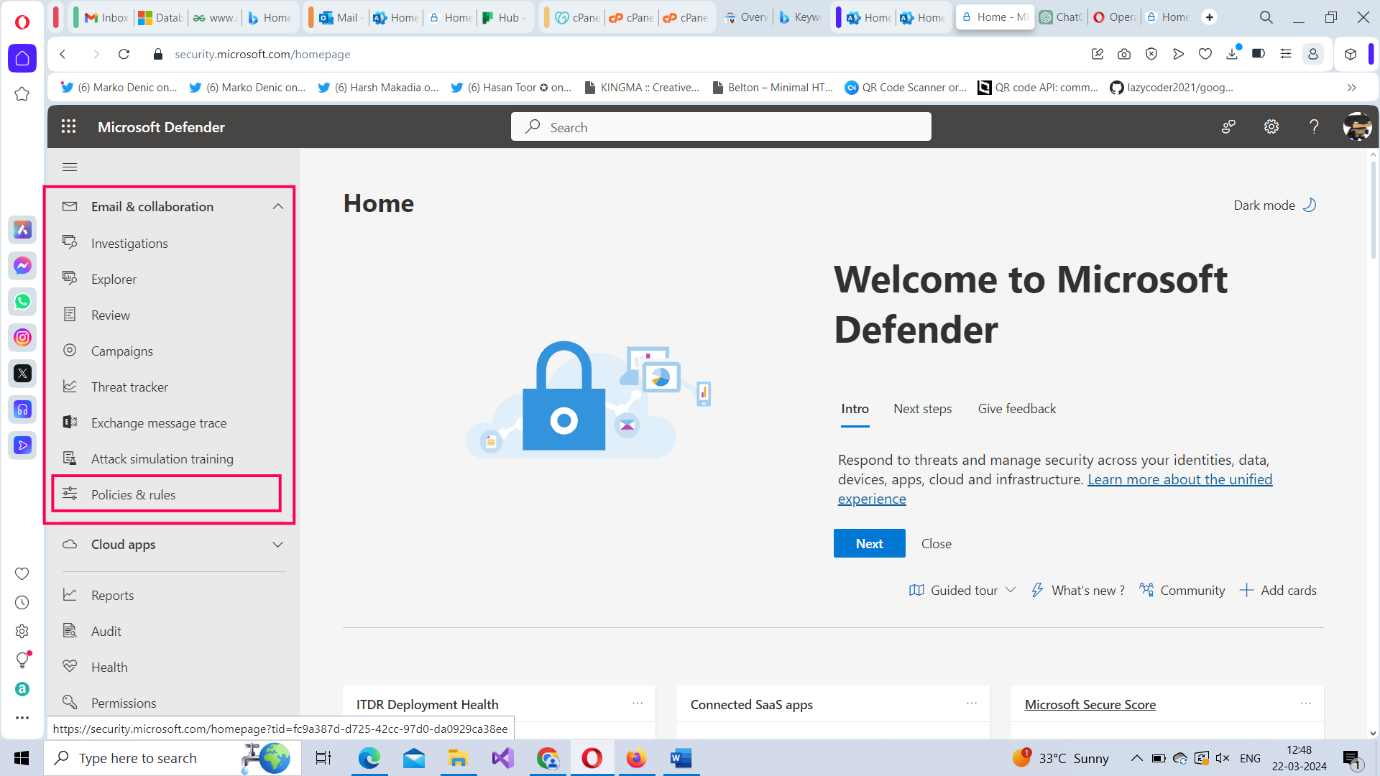Click the Campaigns target icon
The image size is (1380, 776).
70,351
